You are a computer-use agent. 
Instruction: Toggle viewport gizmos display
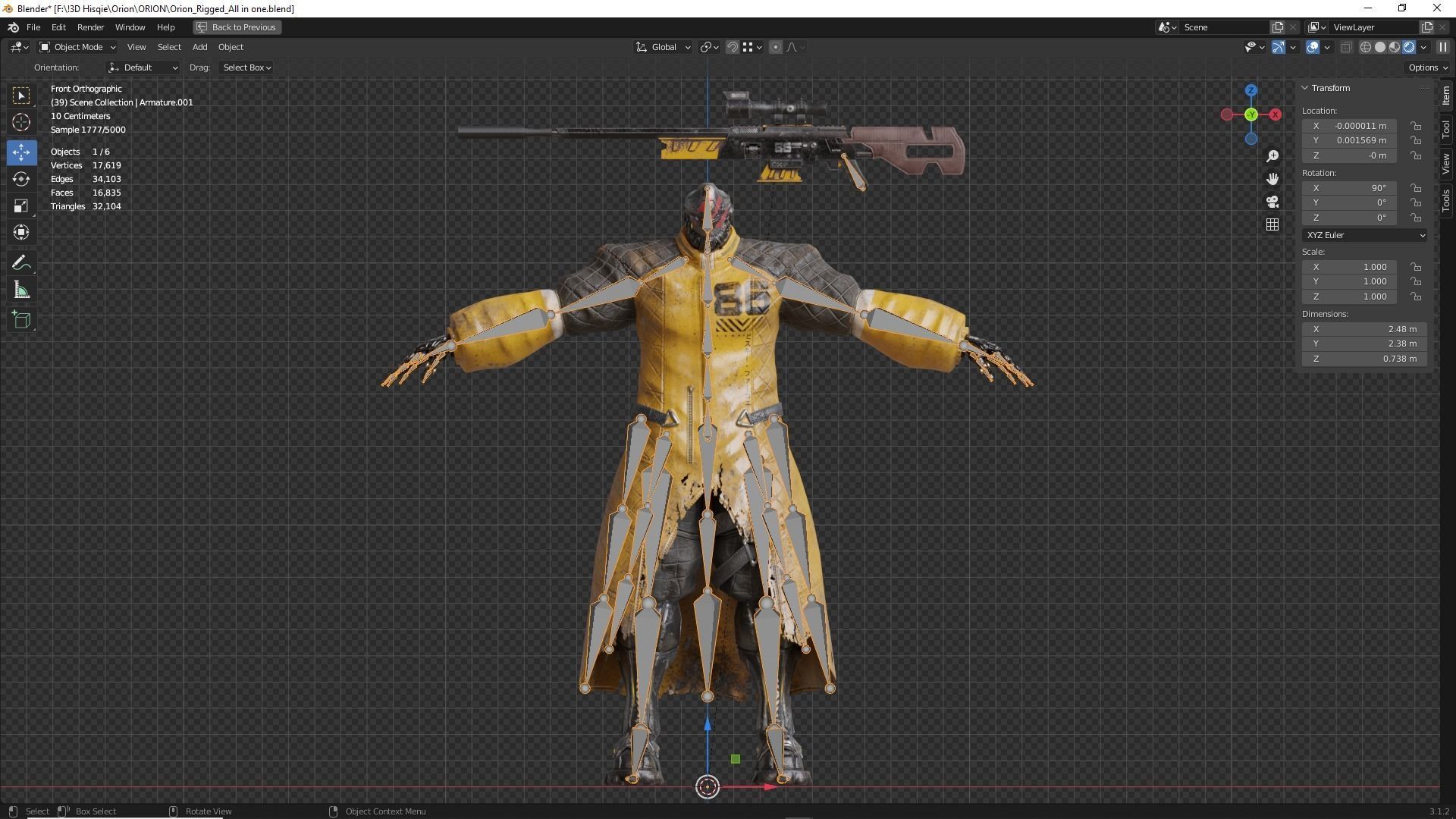(x=1279, y=47)
